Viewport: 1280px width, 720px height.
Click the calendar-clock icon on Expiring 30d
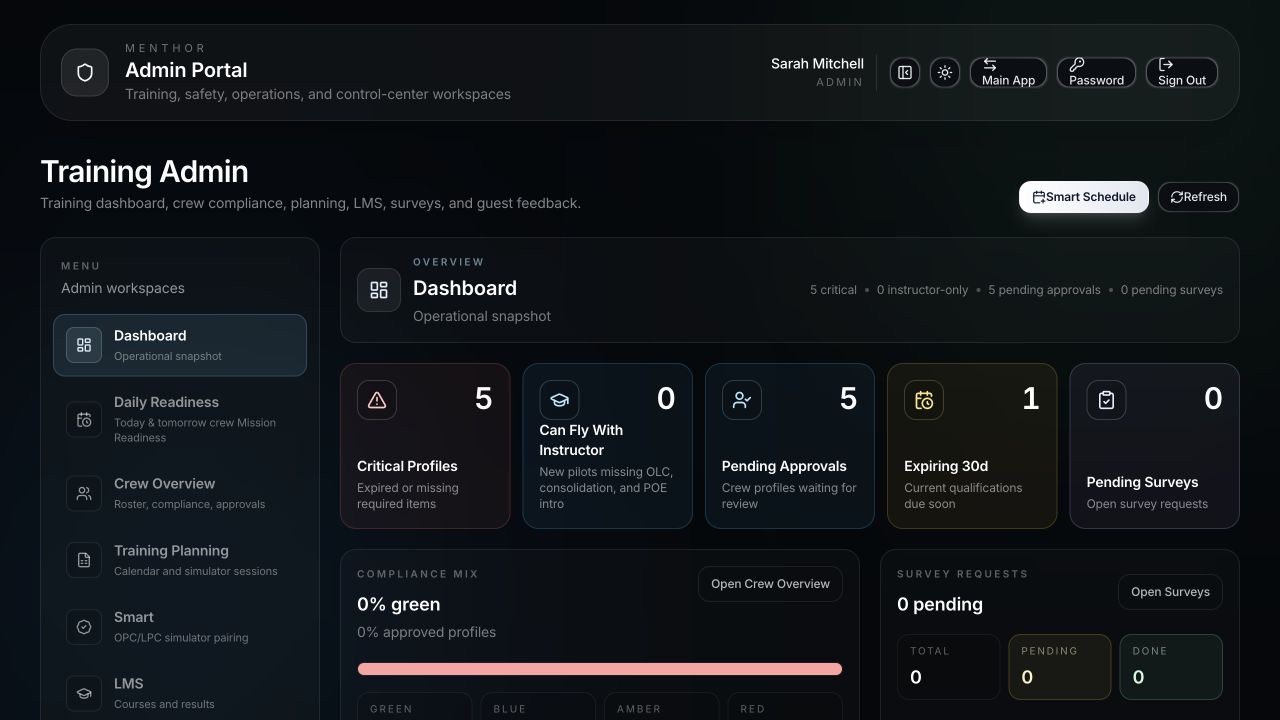[924, 400]
